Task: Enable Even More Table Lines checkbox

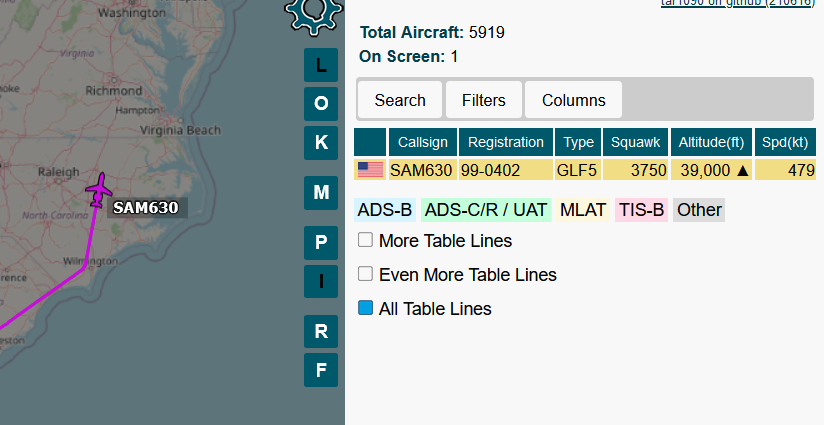Action: coord(365,274)
